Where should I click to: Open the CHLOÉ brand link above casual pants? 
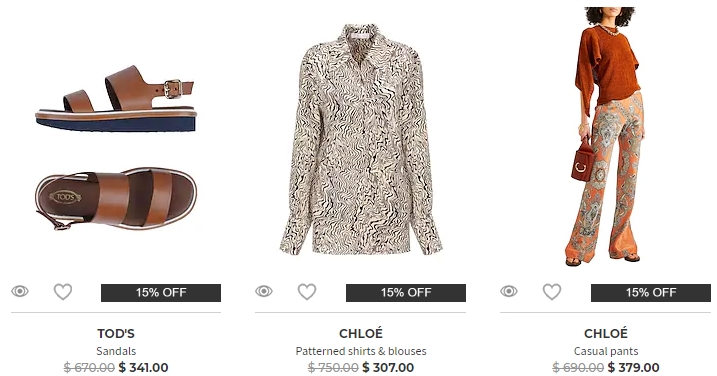606,333
